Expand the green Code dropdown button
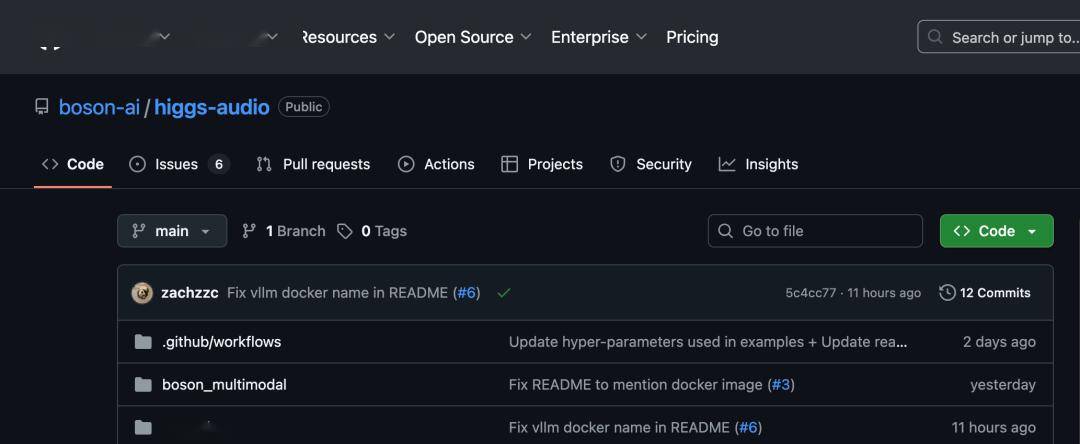This screenshot has height=444, width=1080. tap(996, 231)
